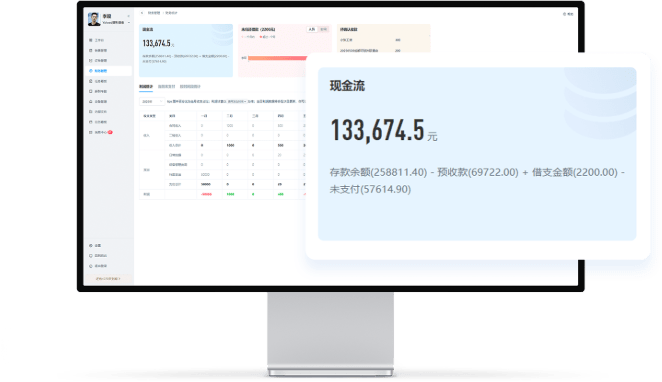Expand the organization dropdown under the user name
Image resolution: width=662 pixels, height=382 pixels.
(129, 22)
